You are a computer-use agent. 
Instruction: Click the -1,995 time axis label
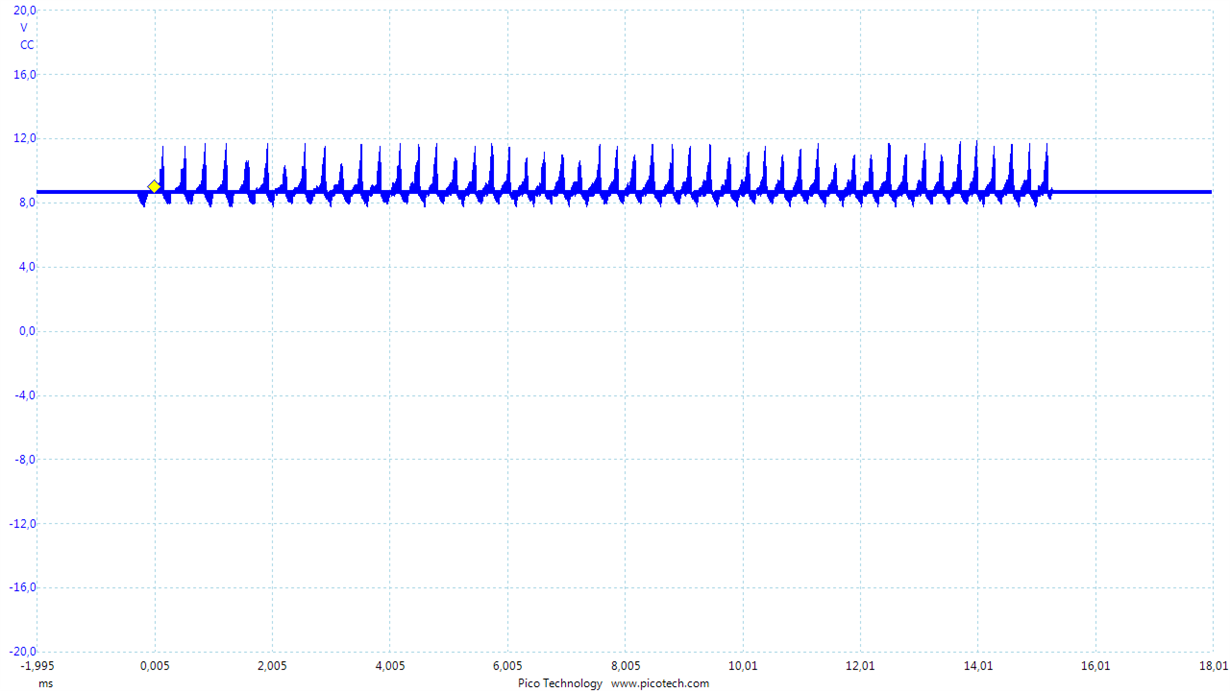(x=37, y=665)
